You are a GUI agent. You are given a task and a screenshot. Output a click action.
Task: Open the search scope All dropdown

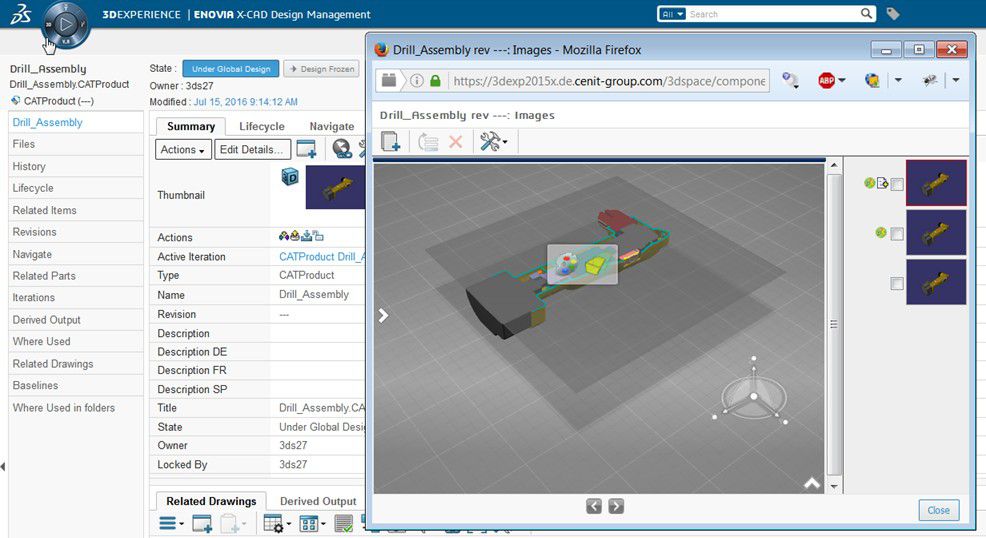tap(672, 14)
